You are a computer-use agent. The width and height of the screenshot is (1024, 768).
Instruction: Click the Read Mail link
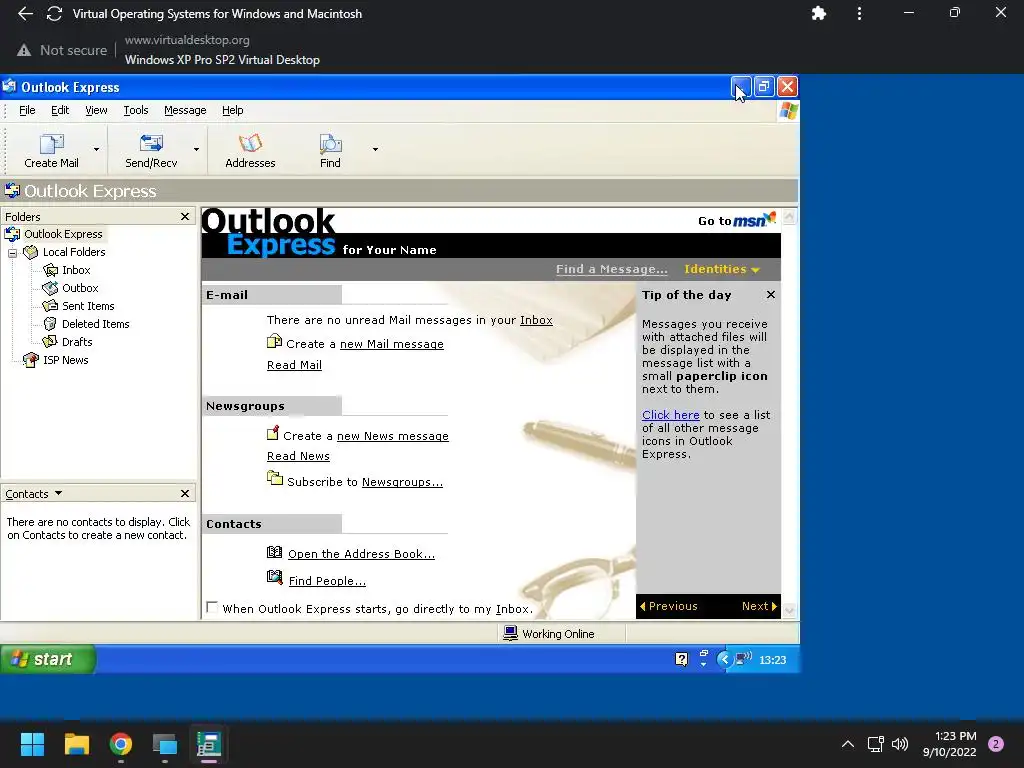(x=294, y=365)
